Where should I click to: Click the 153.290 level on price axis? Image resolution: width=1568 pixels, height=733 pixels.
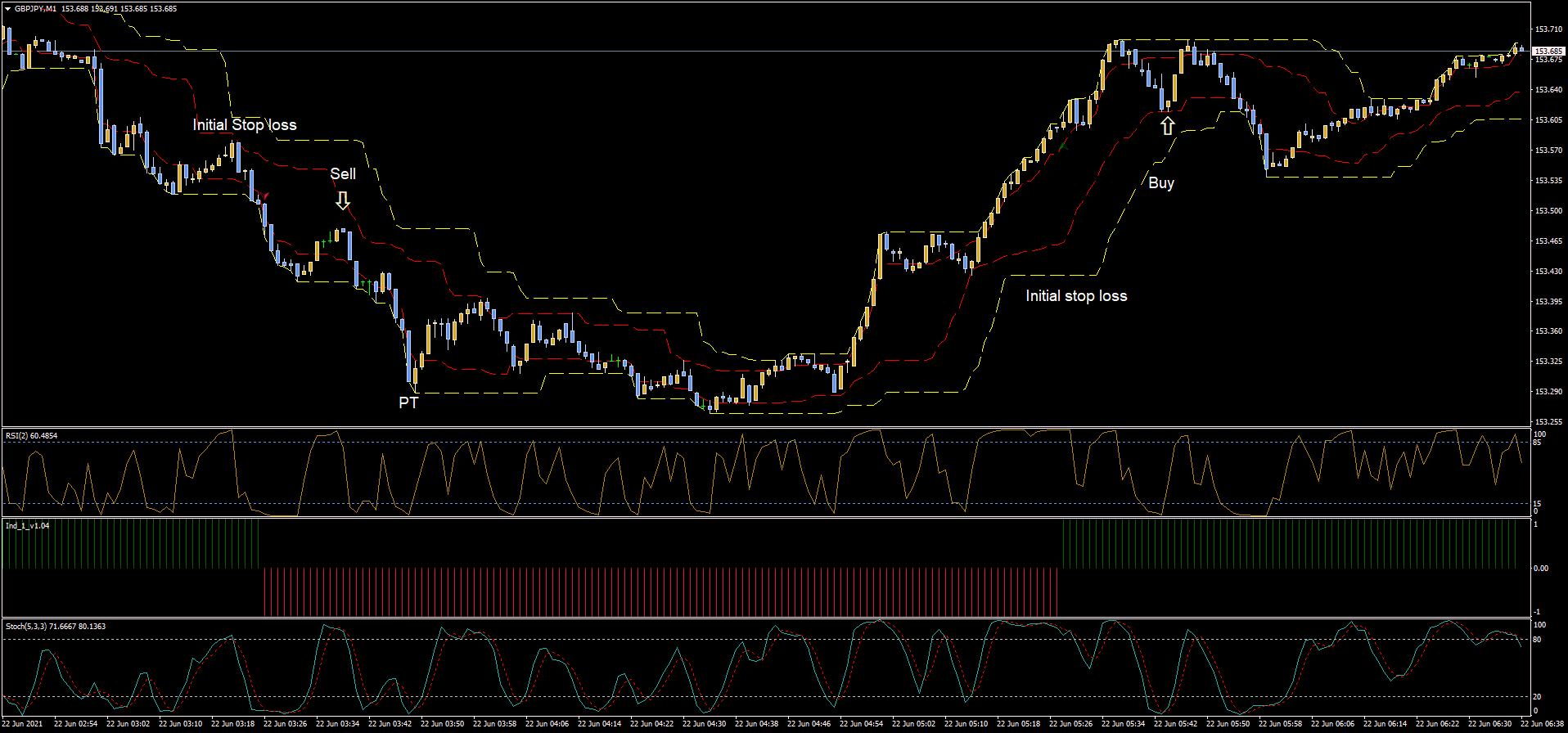point(1548,392)
